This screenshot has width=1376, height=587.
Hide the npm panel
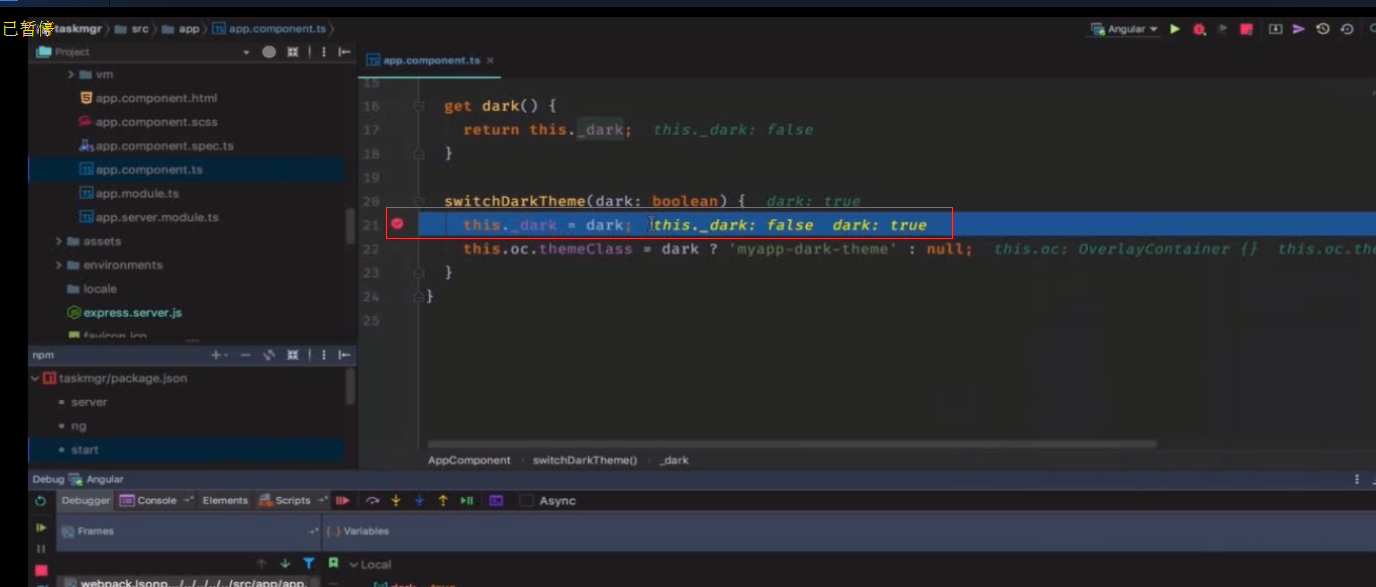coord(345,355)
